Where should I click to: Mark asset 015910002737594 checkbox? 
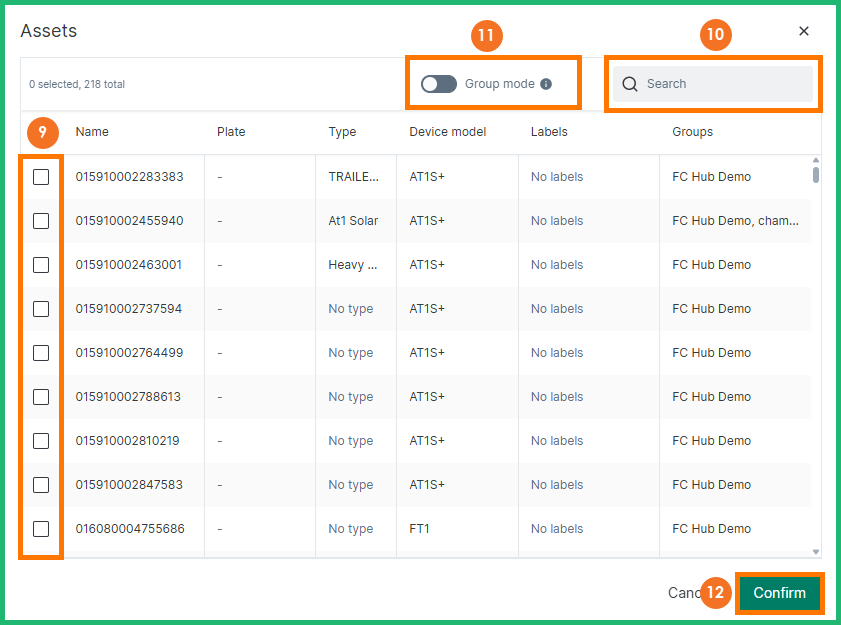click(x=41, y=309)
